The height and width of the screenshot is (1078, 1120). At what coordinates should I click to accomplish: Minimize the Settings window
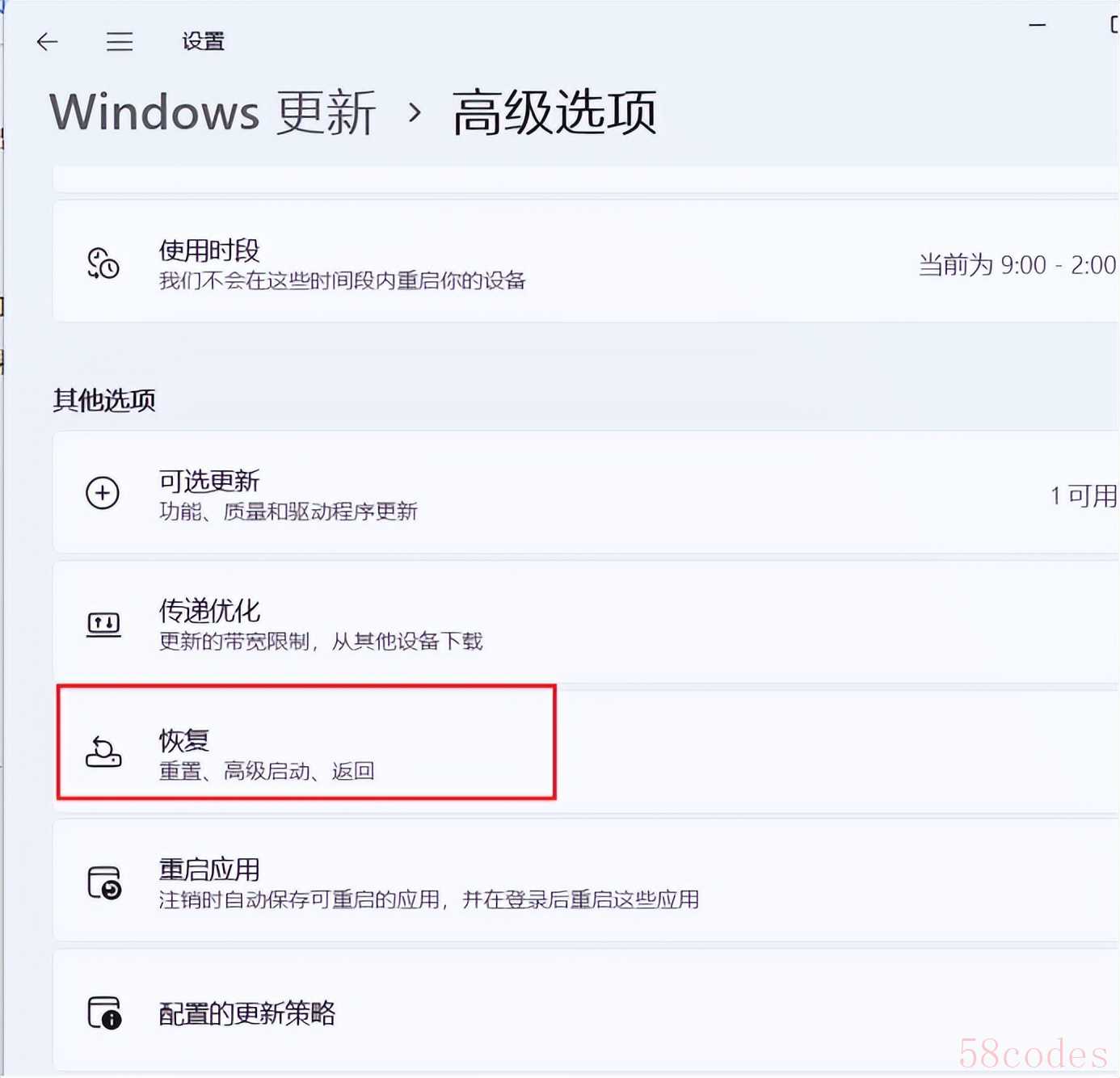[x=1038, y=25]
